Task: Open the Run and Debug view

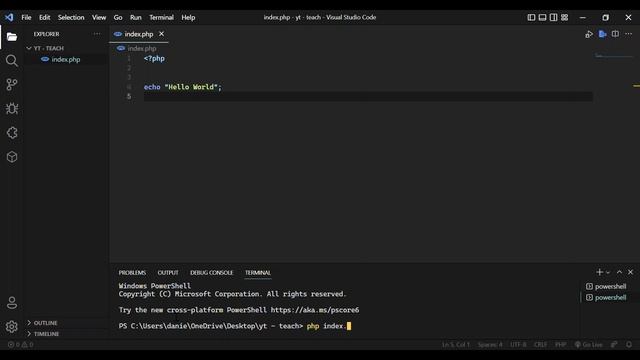Action: click(12, 109)
